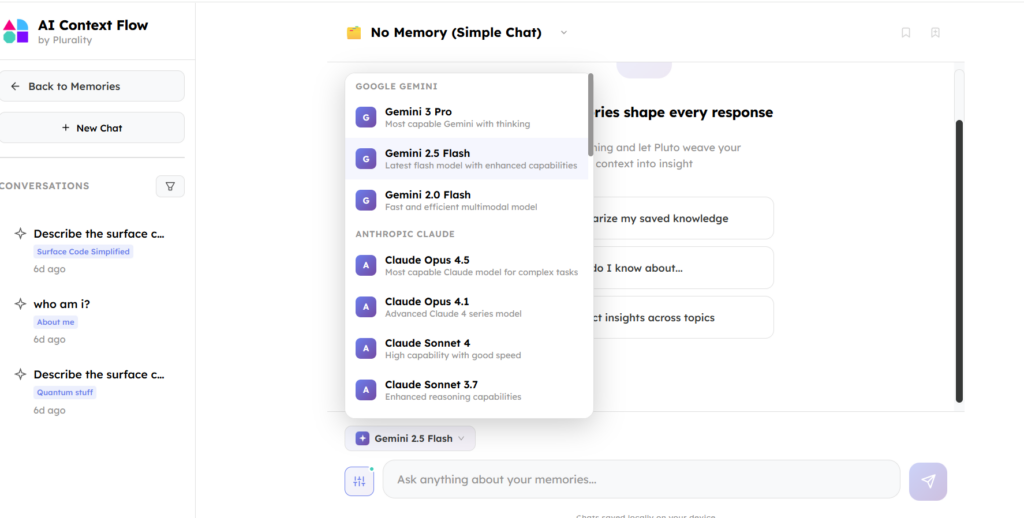This screenshot has width=1024, height=518.
Task: Click the send message arrow button
Action: point(927,481)
